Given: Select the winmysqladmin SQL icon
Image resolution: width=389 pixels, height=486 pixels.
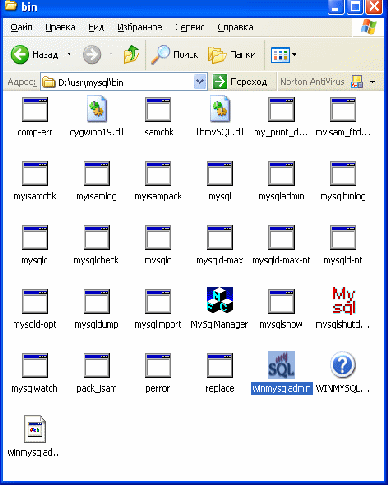Looking at the screenshot, I should 281,365.
